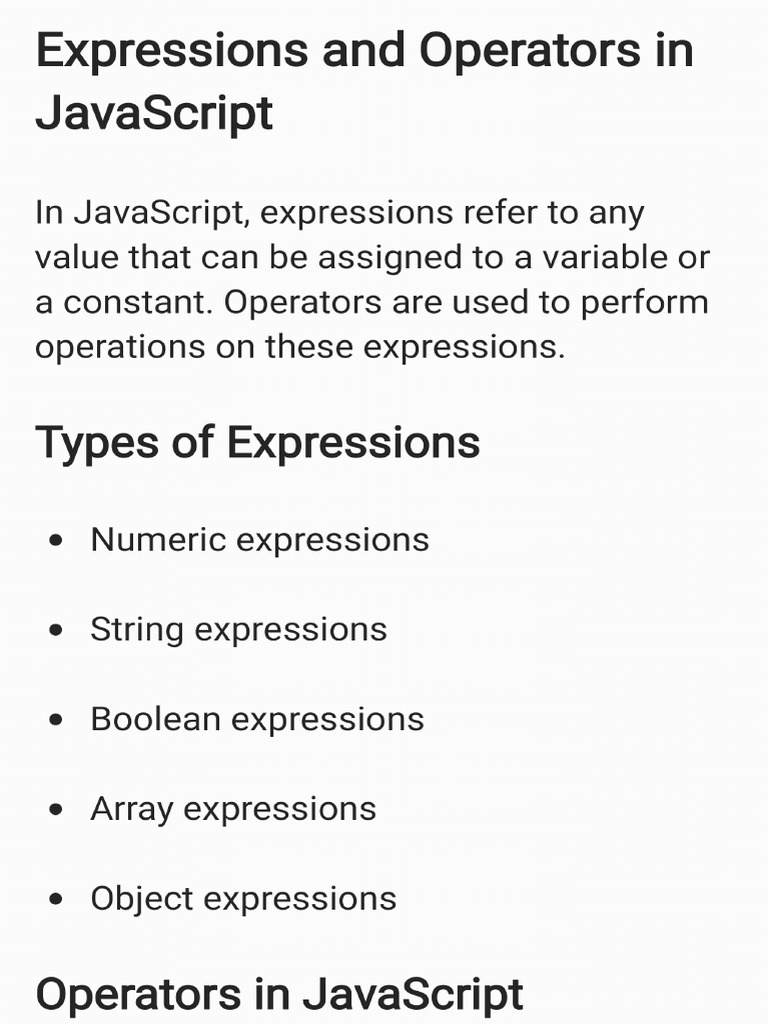Click the bullet before String expressions
768x1024 pixels.
pyautogui.click(x=56, y=630)
